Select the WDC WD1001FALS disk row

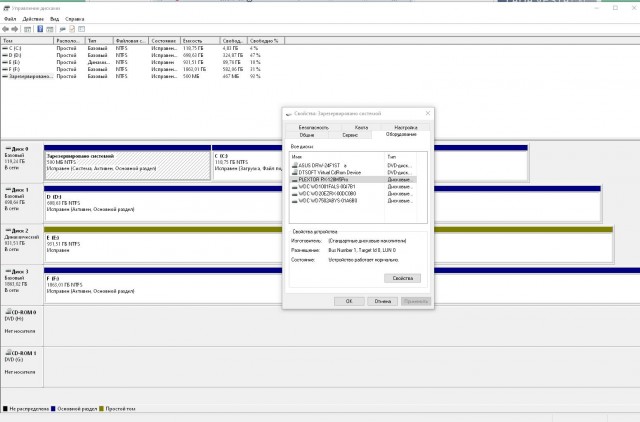click(x=353, y=187)
